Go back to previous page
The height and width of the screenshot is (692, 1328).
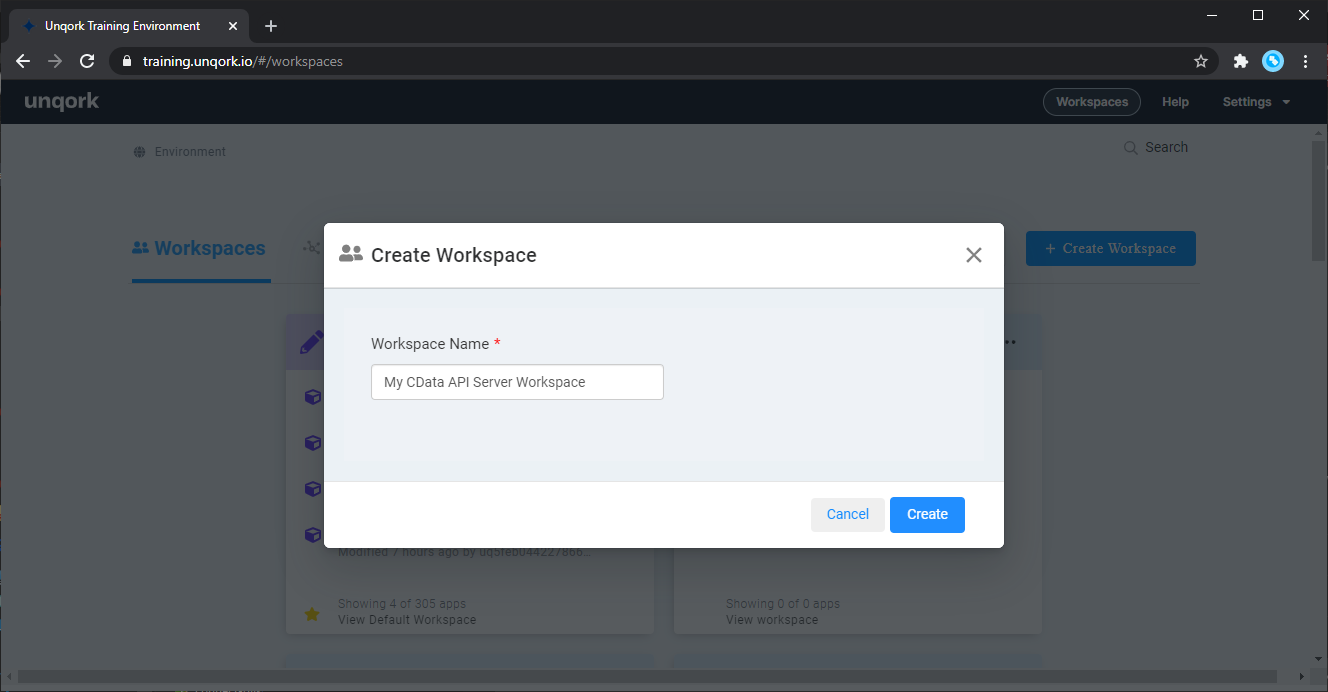pyautogui.click(x=23, y=61)
